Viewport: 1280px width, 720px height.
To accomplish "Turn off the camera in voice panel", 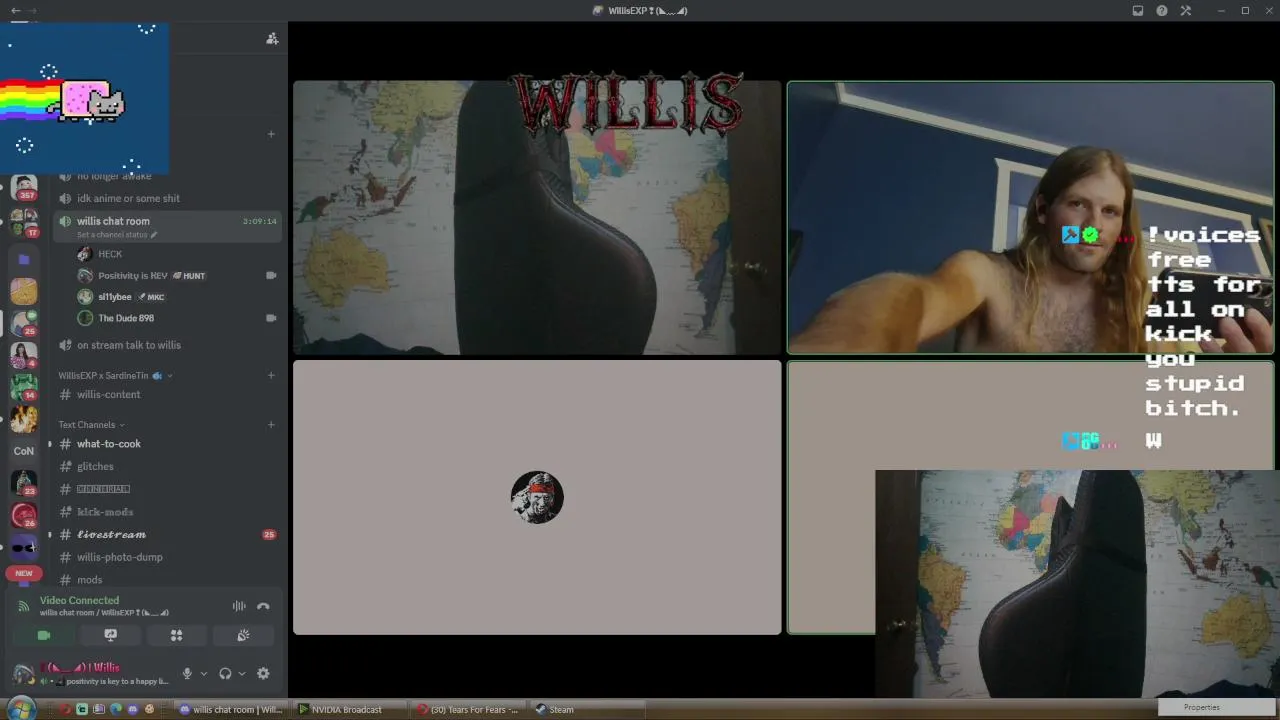I will [x=43, y=635].
